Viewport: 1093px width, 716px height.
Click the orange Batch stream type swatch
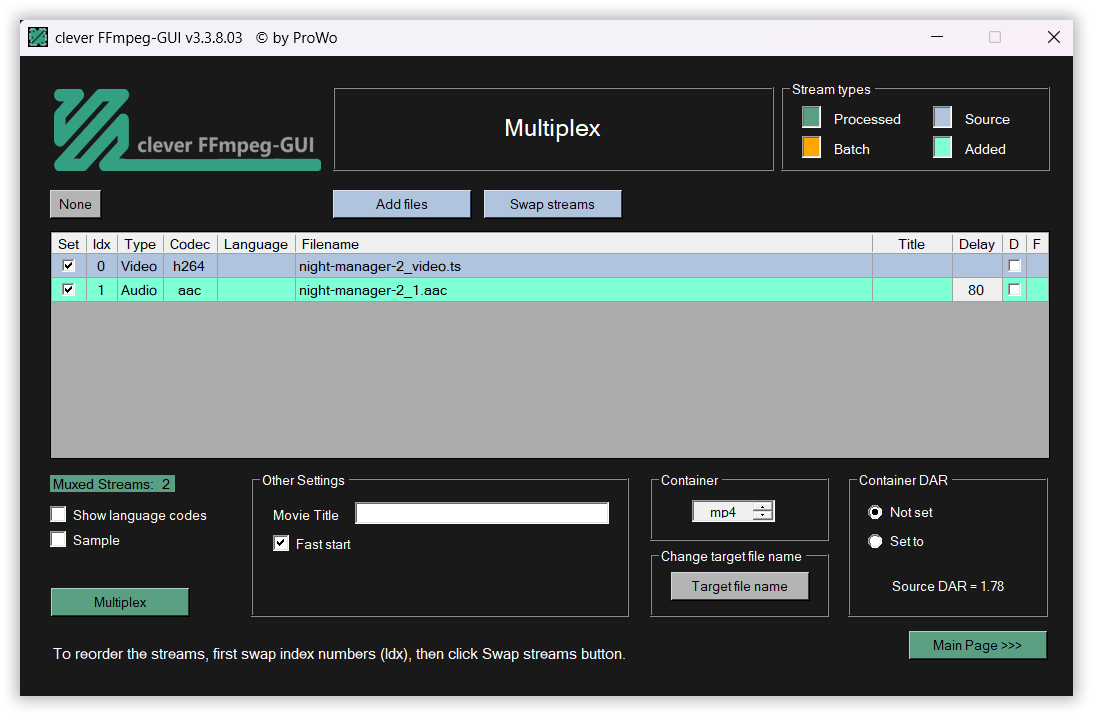click(811, 148)
